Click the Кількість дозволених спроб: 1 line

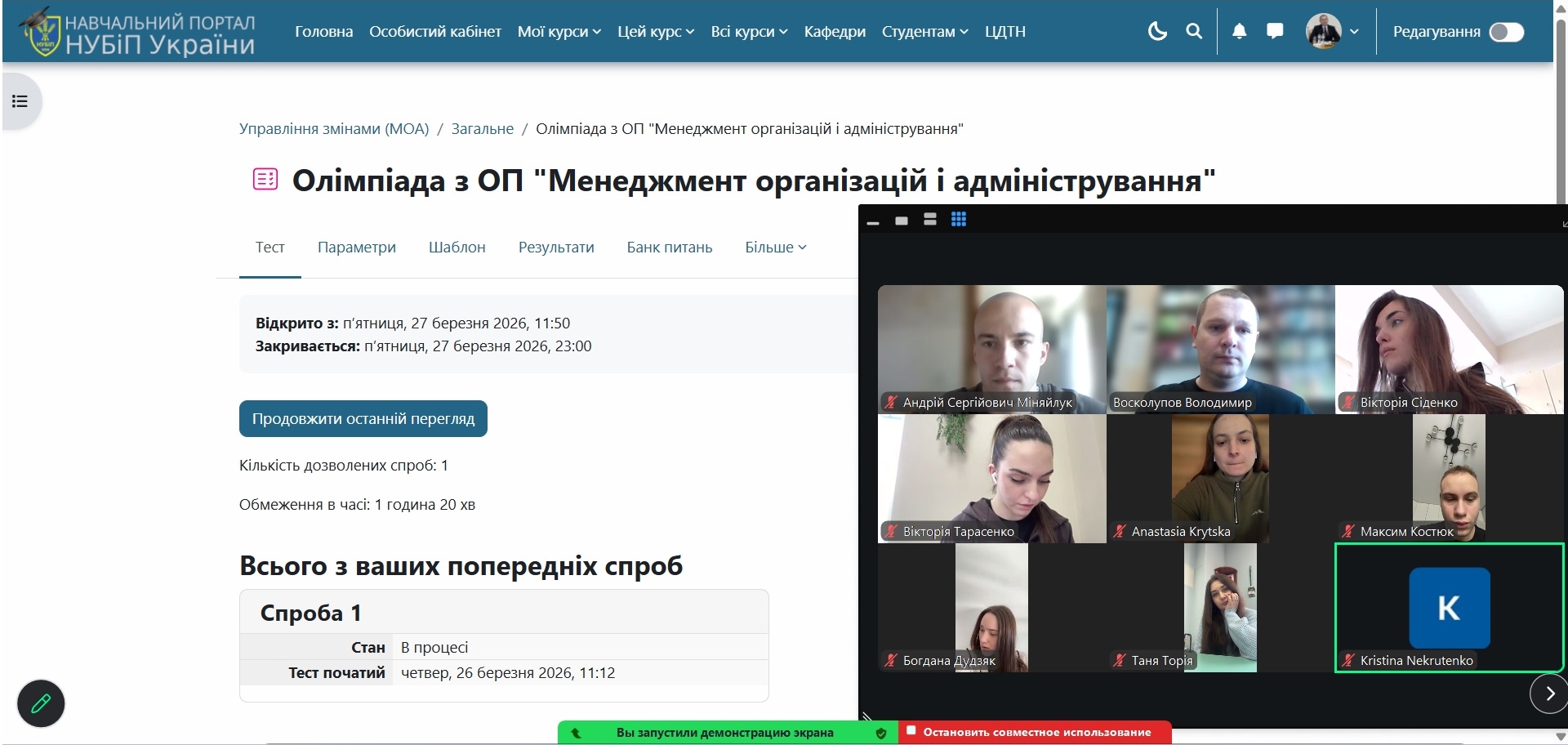tap(344, 465)
